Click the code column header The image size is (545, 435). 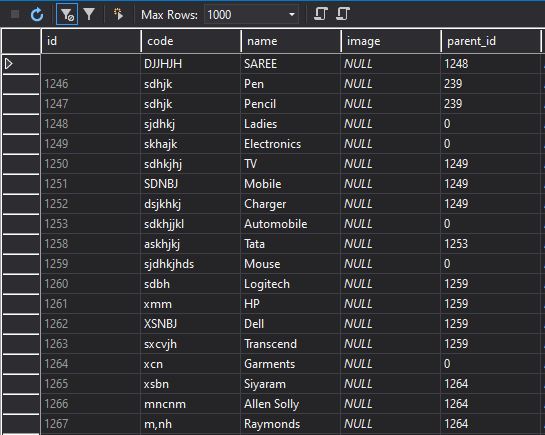(191, 41)
